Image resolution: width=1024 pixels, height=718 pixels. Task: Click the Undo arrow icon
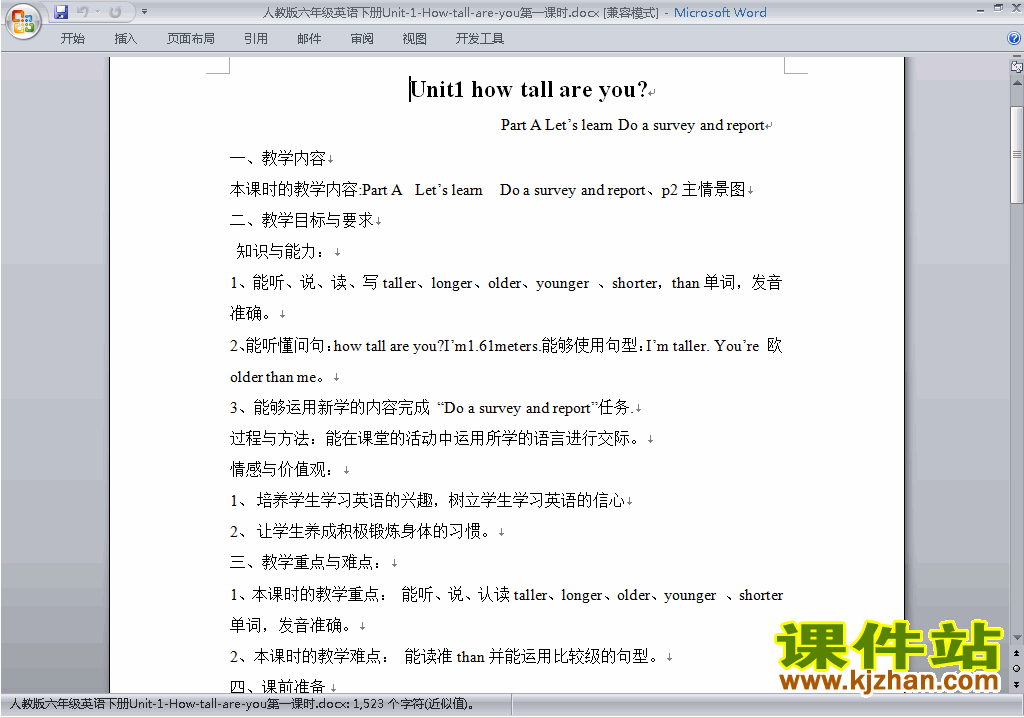tap(82, 12)
